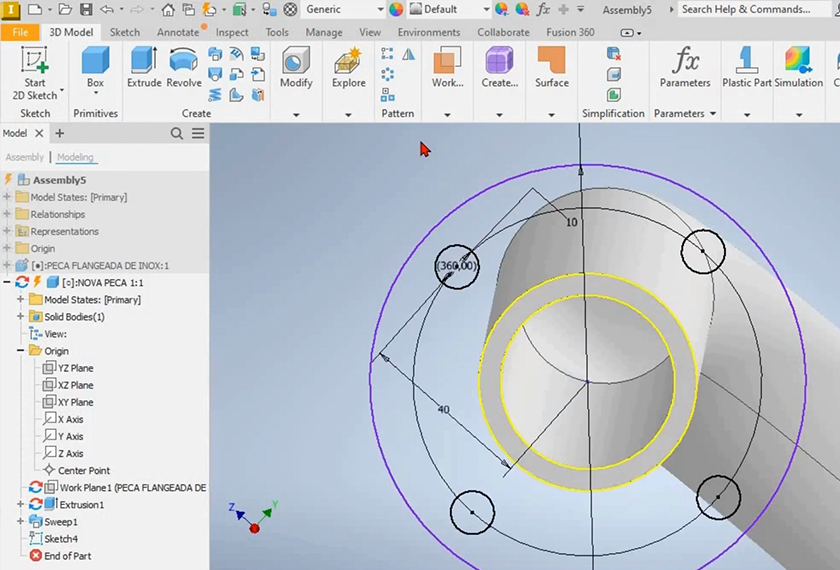Open the browser search icon
Image resolution: width=840 pixels, height=570 pixels.
point(177,133)
